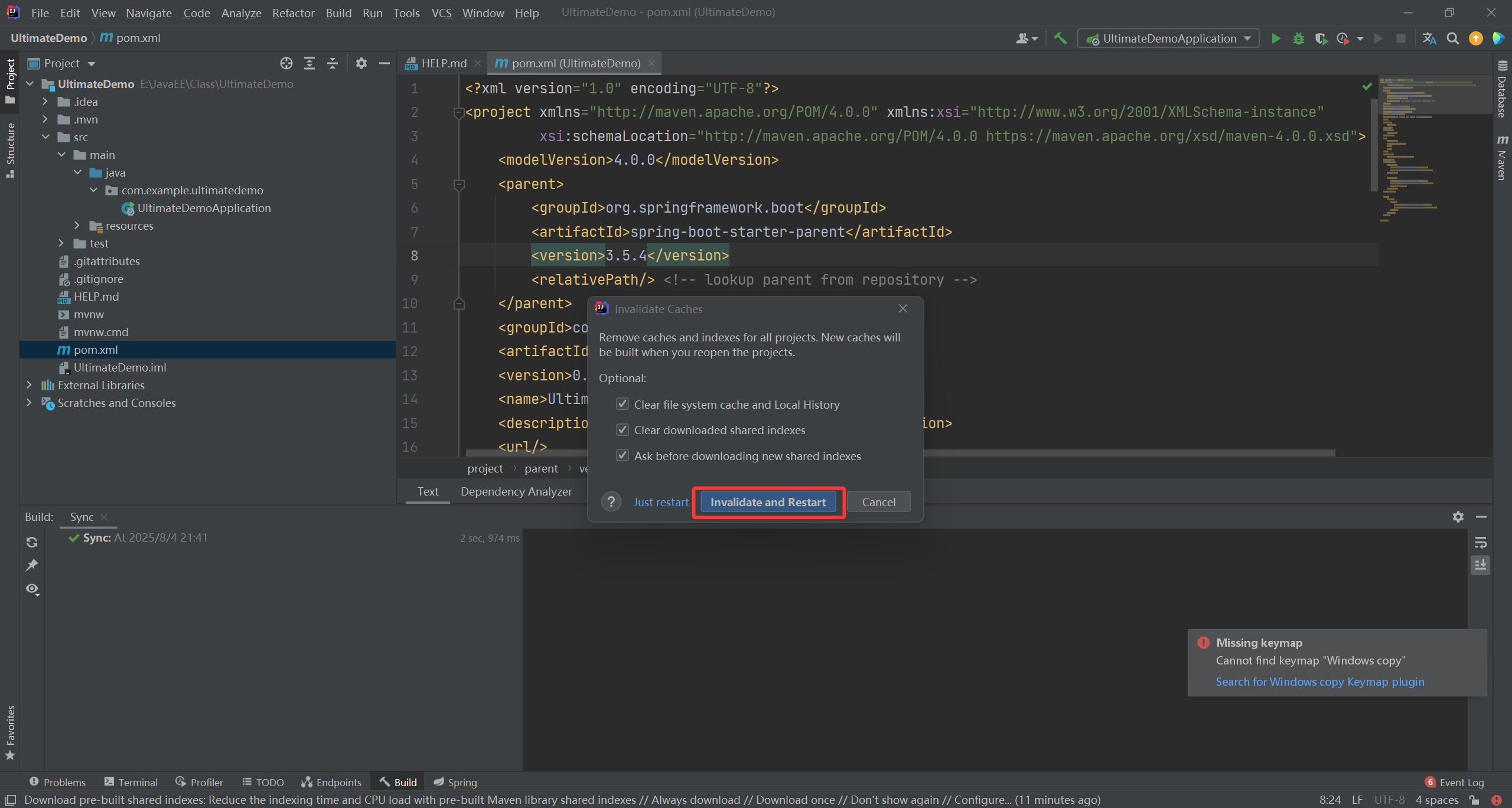
Task: Switch to HELP.md editor tab
Action: 443,63
